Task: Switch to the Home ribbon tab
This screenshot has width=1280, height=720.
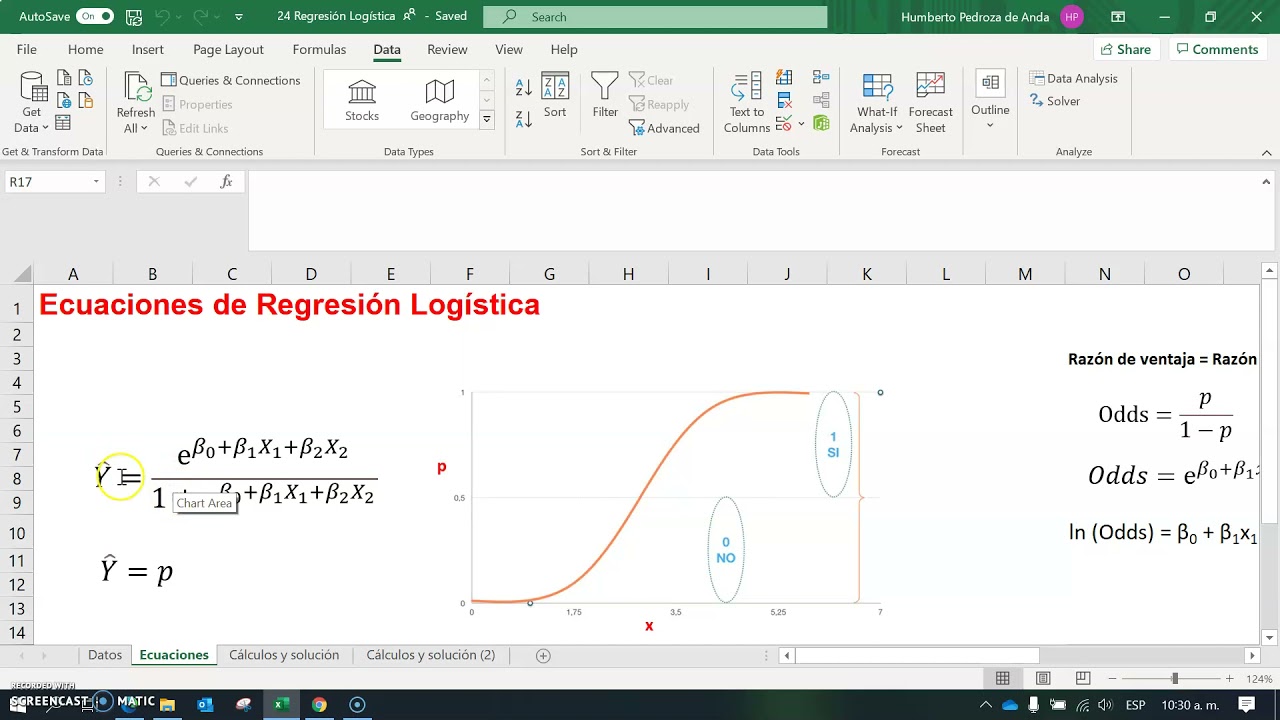Action: pos(85,49)
